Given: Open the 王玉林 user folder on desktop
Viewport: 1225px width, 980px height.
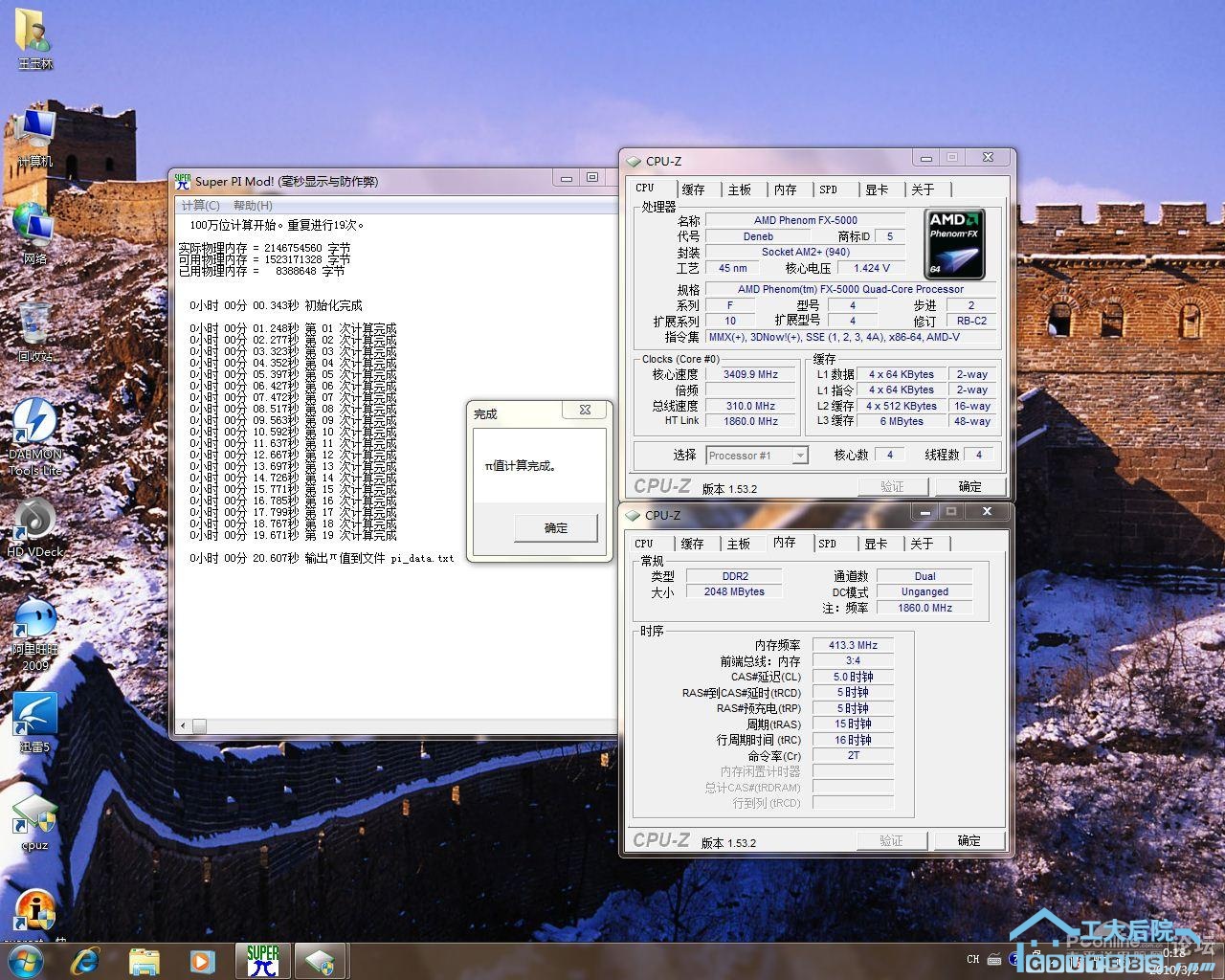Looking at the screenshot, I should click(35, 38).
